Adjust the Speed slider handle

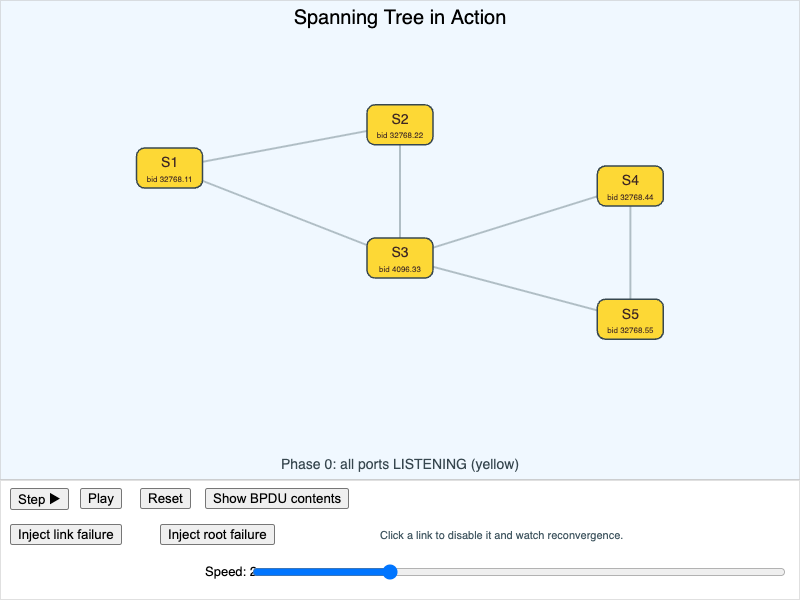click(x=390, y=572)
